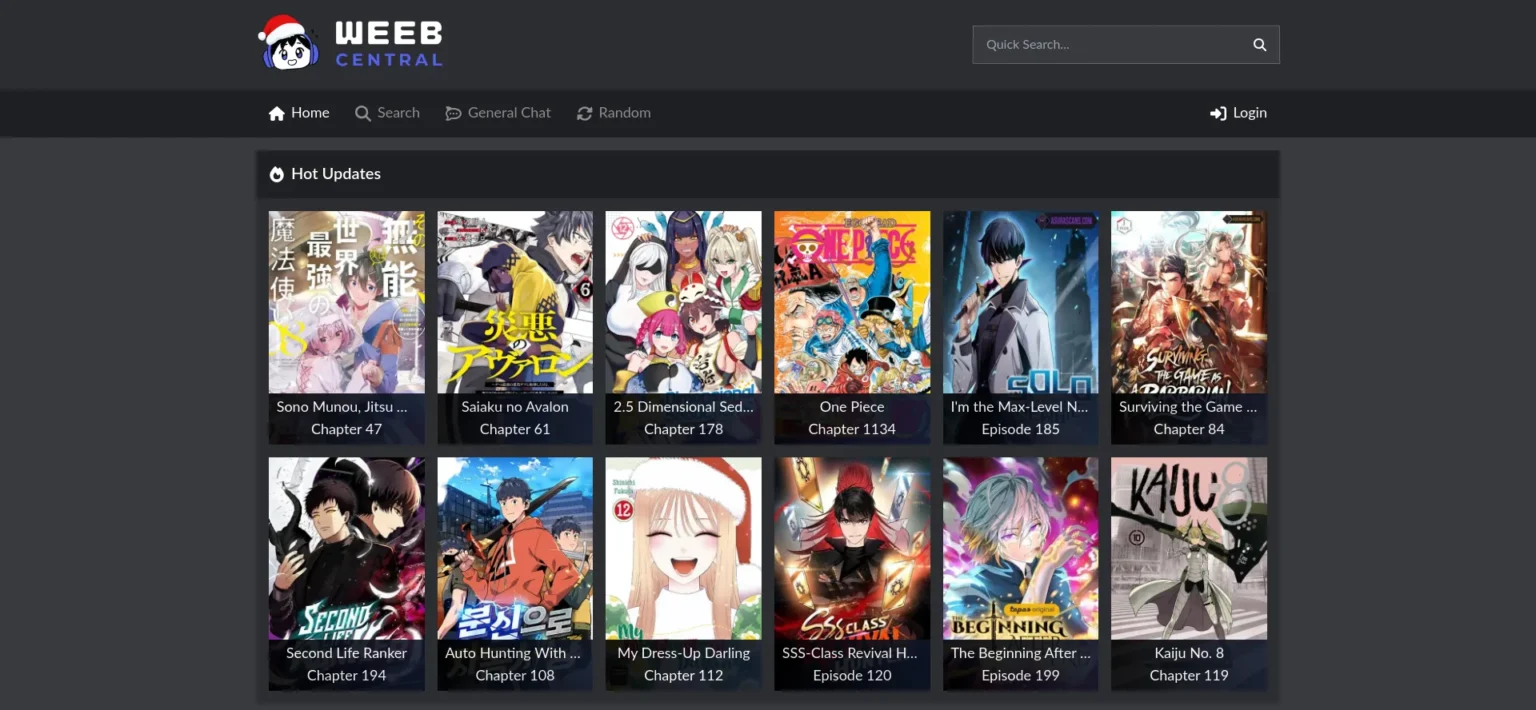Click the 'Chapter 84' label
Screen dimensions: 1536x710
(x=1189, y=429)
